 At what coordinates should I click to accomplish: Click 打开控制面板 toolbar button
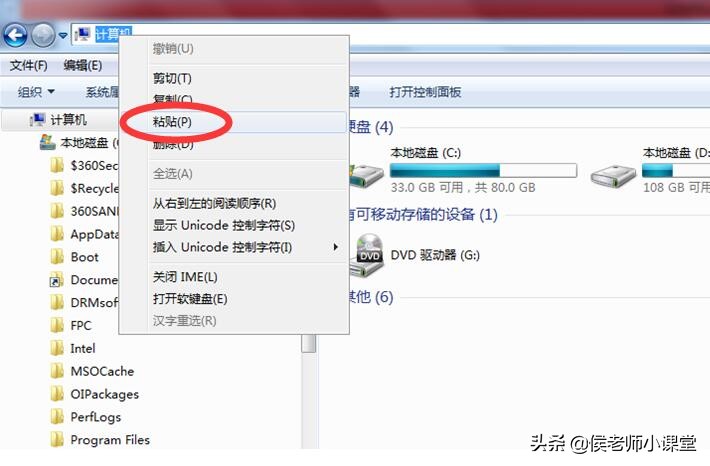[x=425, y=92]
